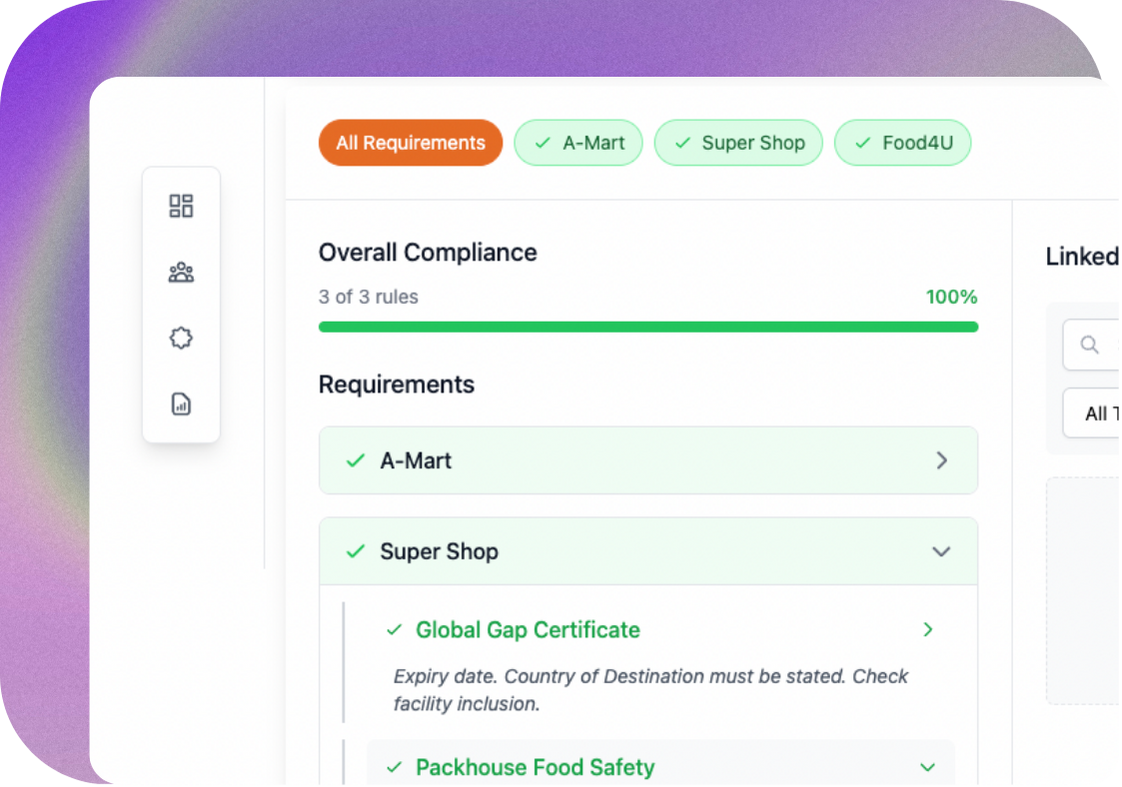Click the Global Gap Certificate checkmark
The image size is (1122, 787).
394,630
